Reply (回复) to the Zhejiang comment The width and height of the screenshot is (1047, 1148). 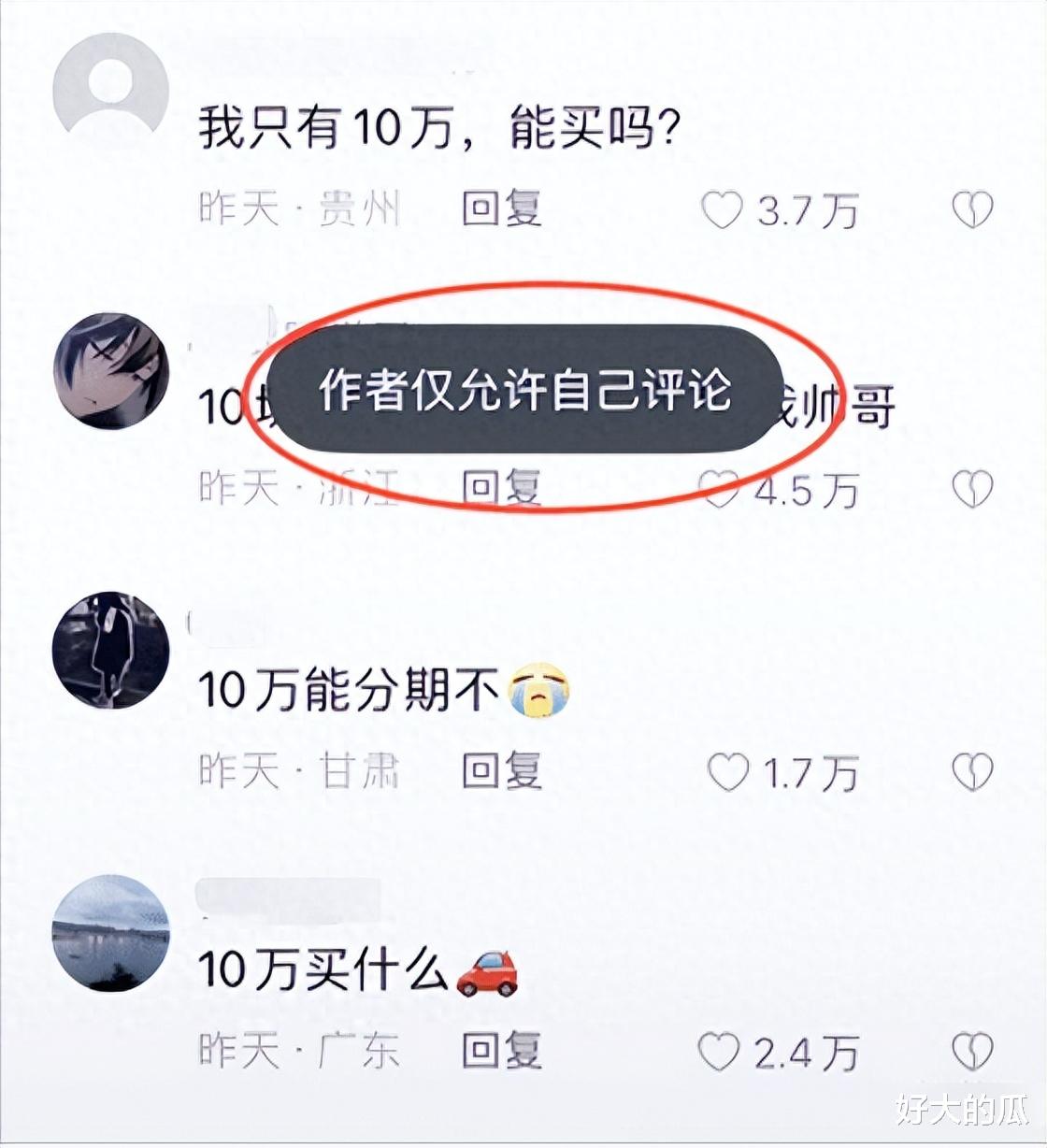(502, 487)
